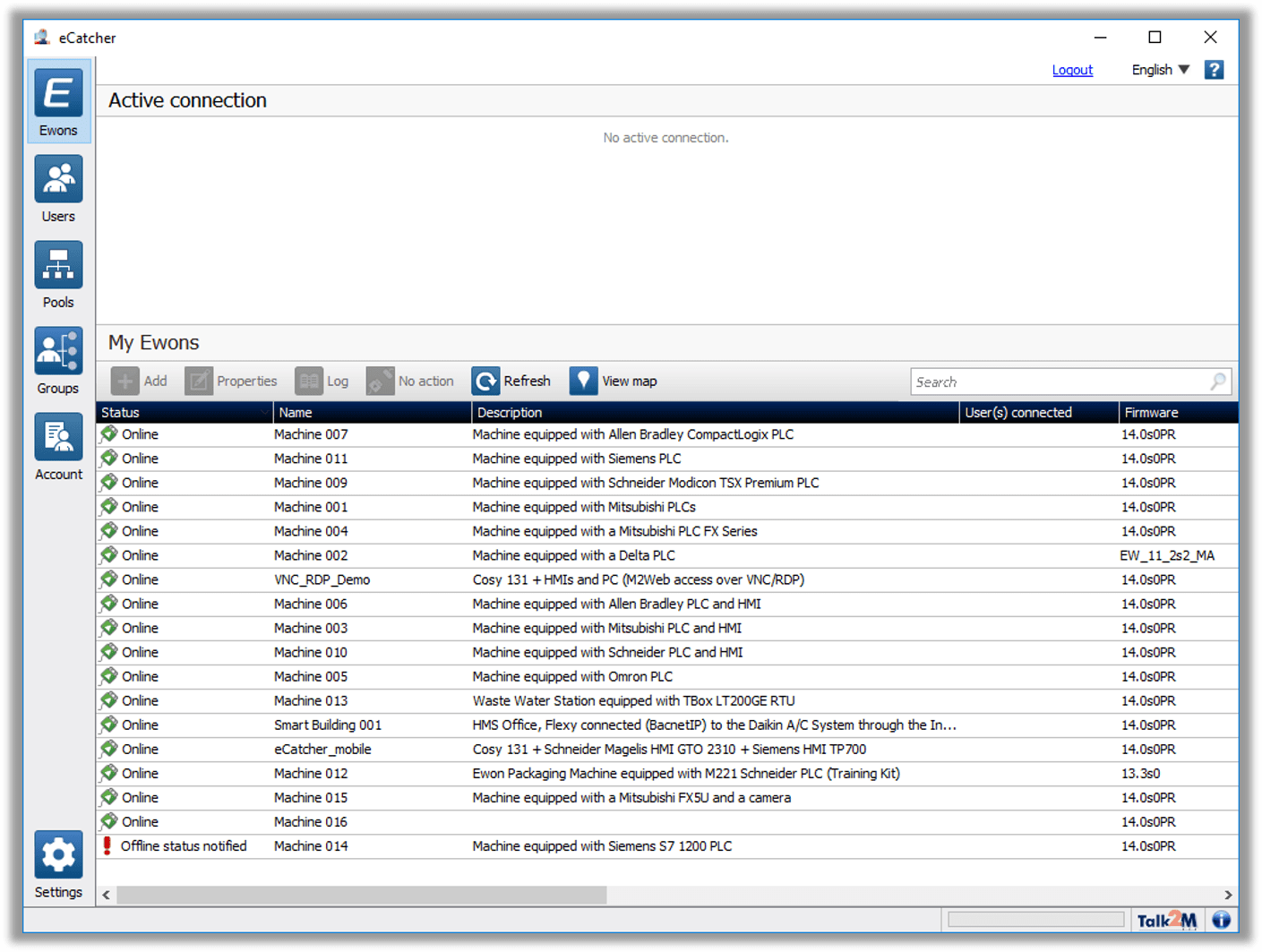Screen dimensions: 1262x952
Task: Open the Pools sidebar section
Action: tap(58, 274)
